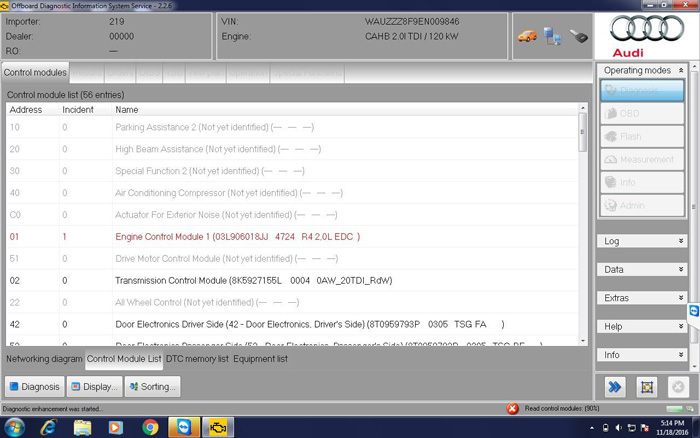The width and height of the screenshot is (700, 438).
Task: Launch Google Chrome from taskbar
Action: click(150, 427)
